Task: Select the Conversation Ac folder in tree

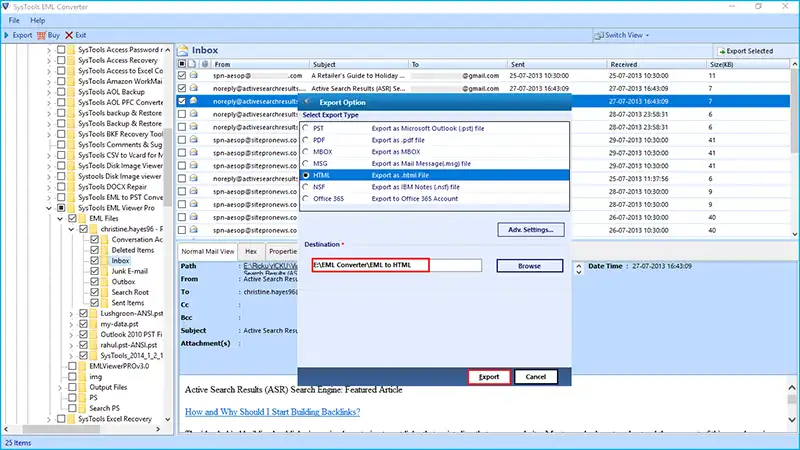Action: click(x=137, y=239)
